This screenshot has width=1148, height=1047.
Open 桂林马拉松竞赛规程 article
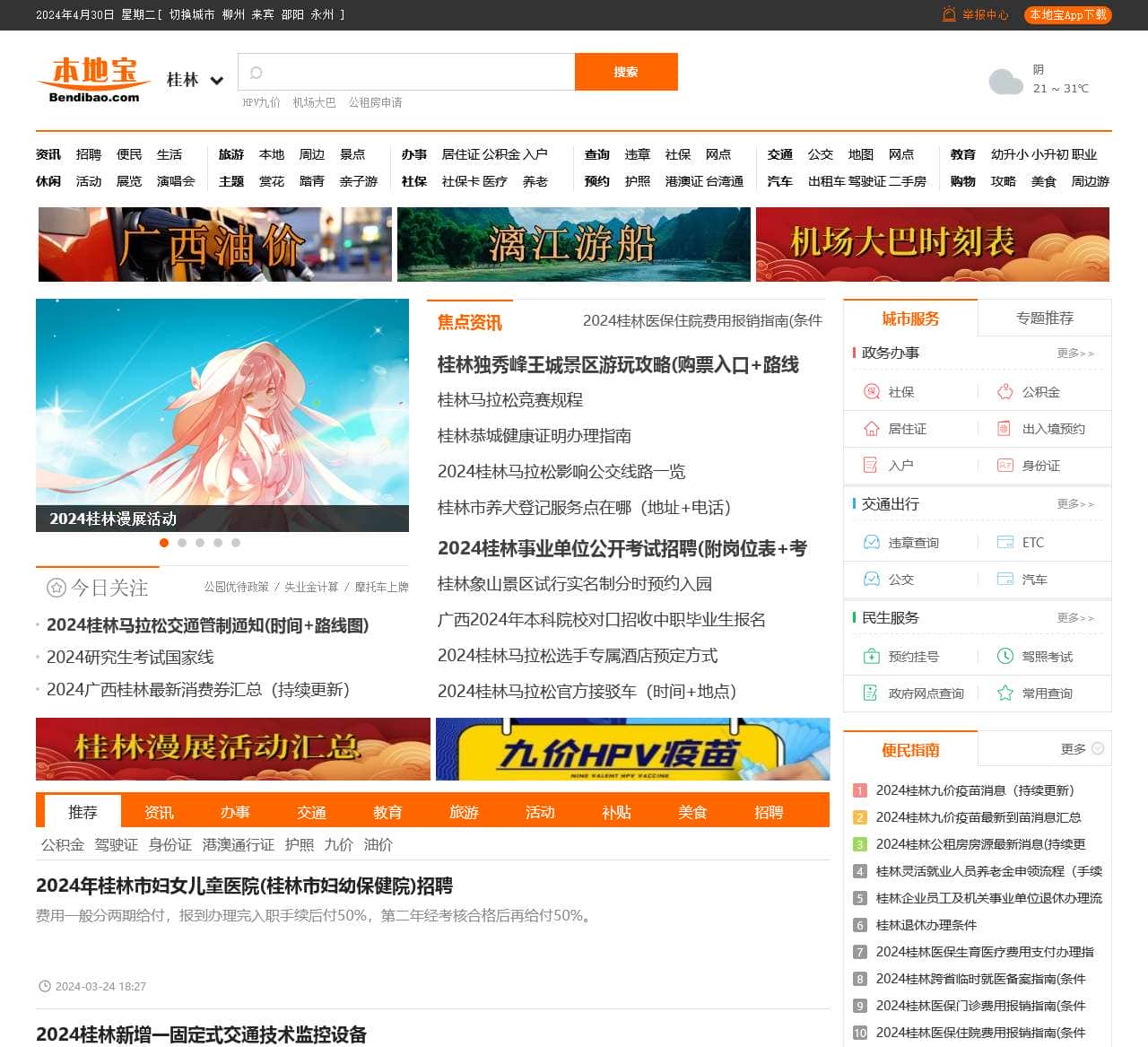pyautogui.click(x=510, y=400)
